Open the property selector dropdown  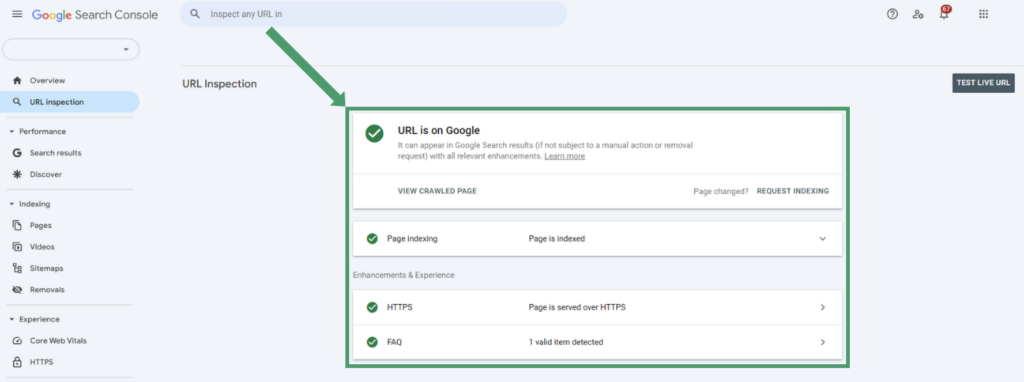(x=71, y=50)
